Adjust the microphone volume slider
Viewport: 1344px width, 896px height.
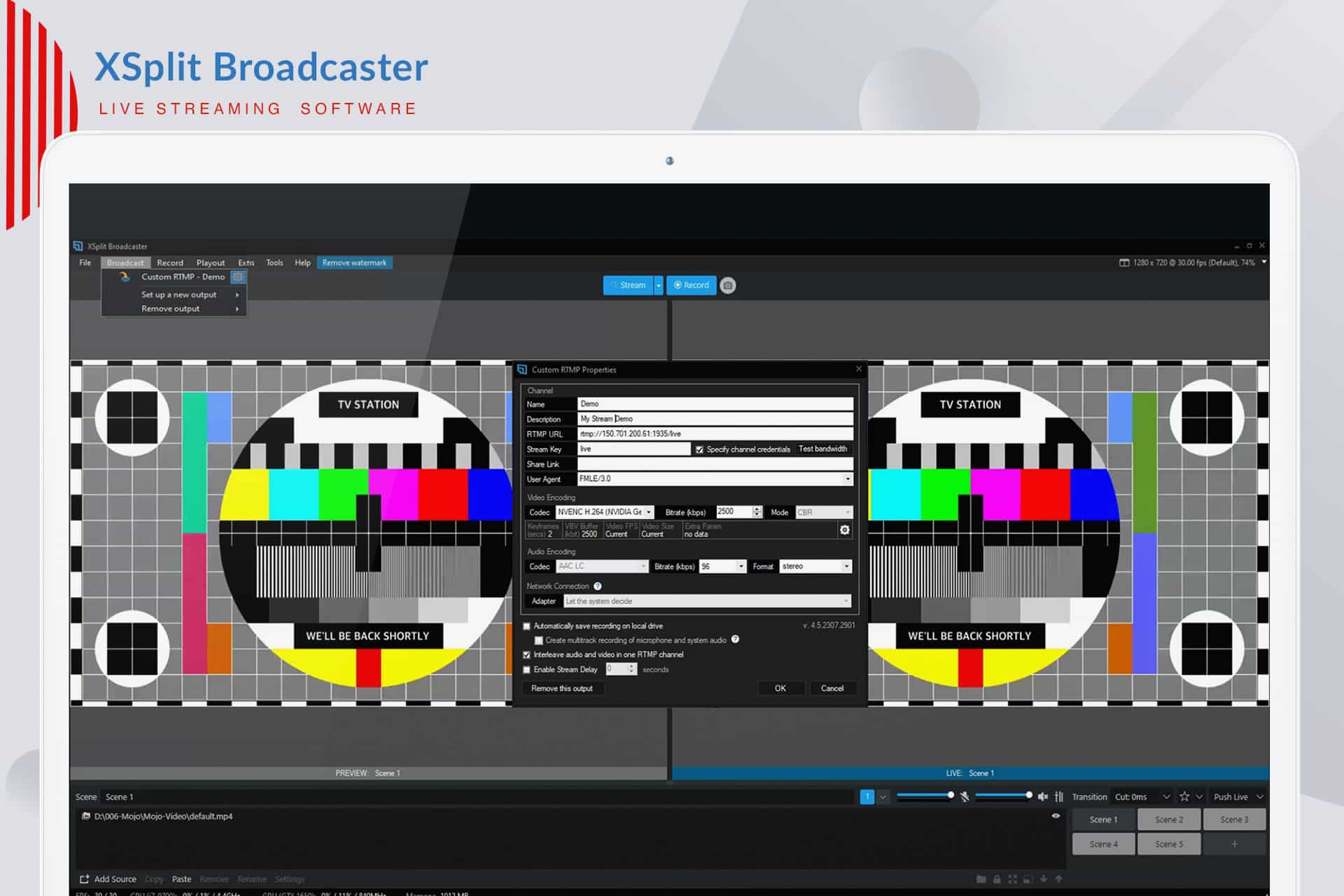click(925, 796)
